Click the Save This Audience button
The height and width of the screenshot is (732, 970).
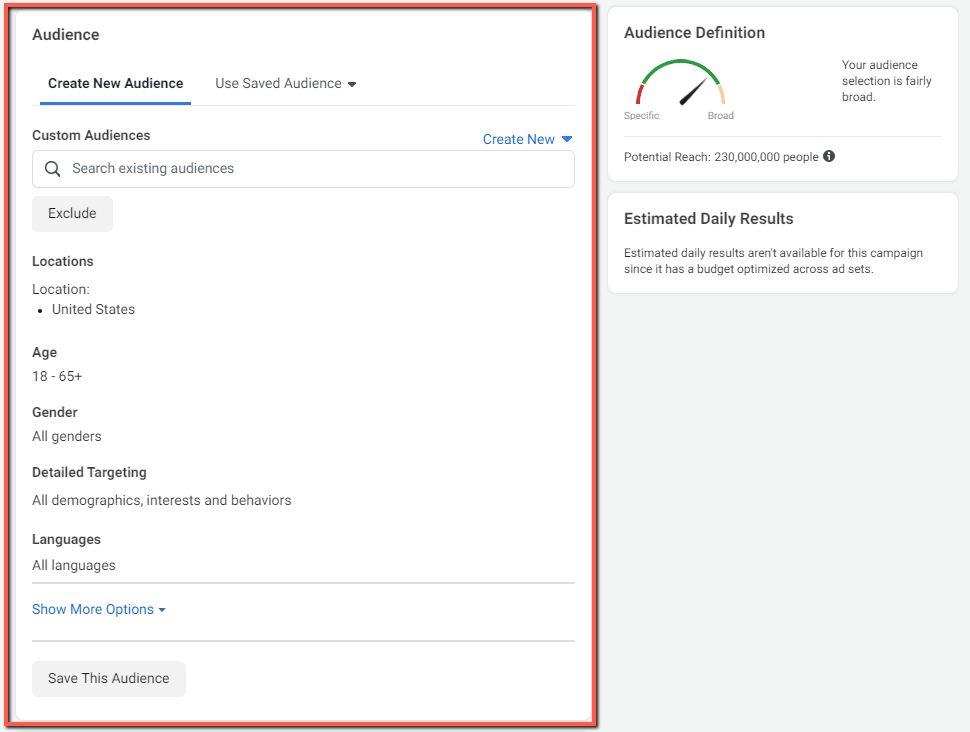pyautogui.click(x=109, y=679)
